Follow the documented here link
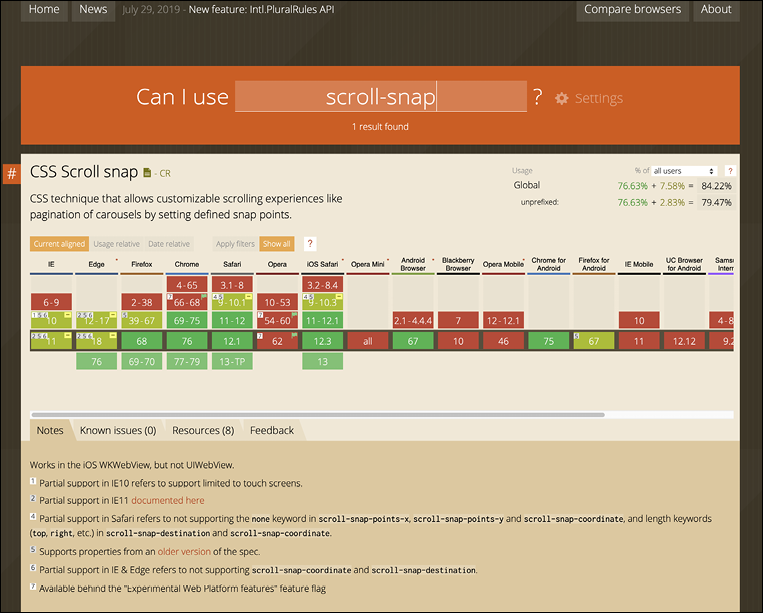764x614 pixels. [167, 500]
